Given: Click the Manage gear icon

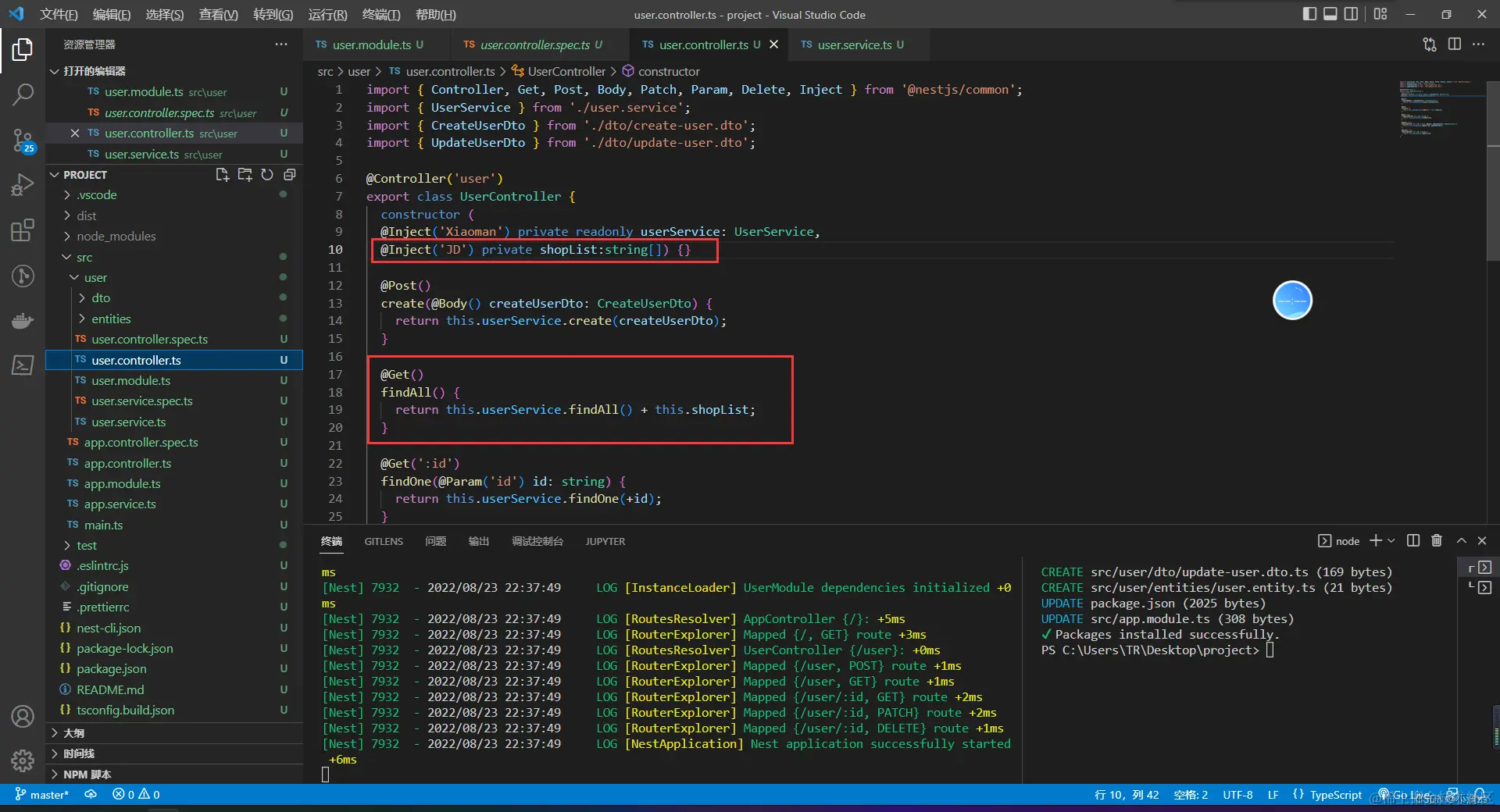Looking at the screenshot, I should coord(23,760).
